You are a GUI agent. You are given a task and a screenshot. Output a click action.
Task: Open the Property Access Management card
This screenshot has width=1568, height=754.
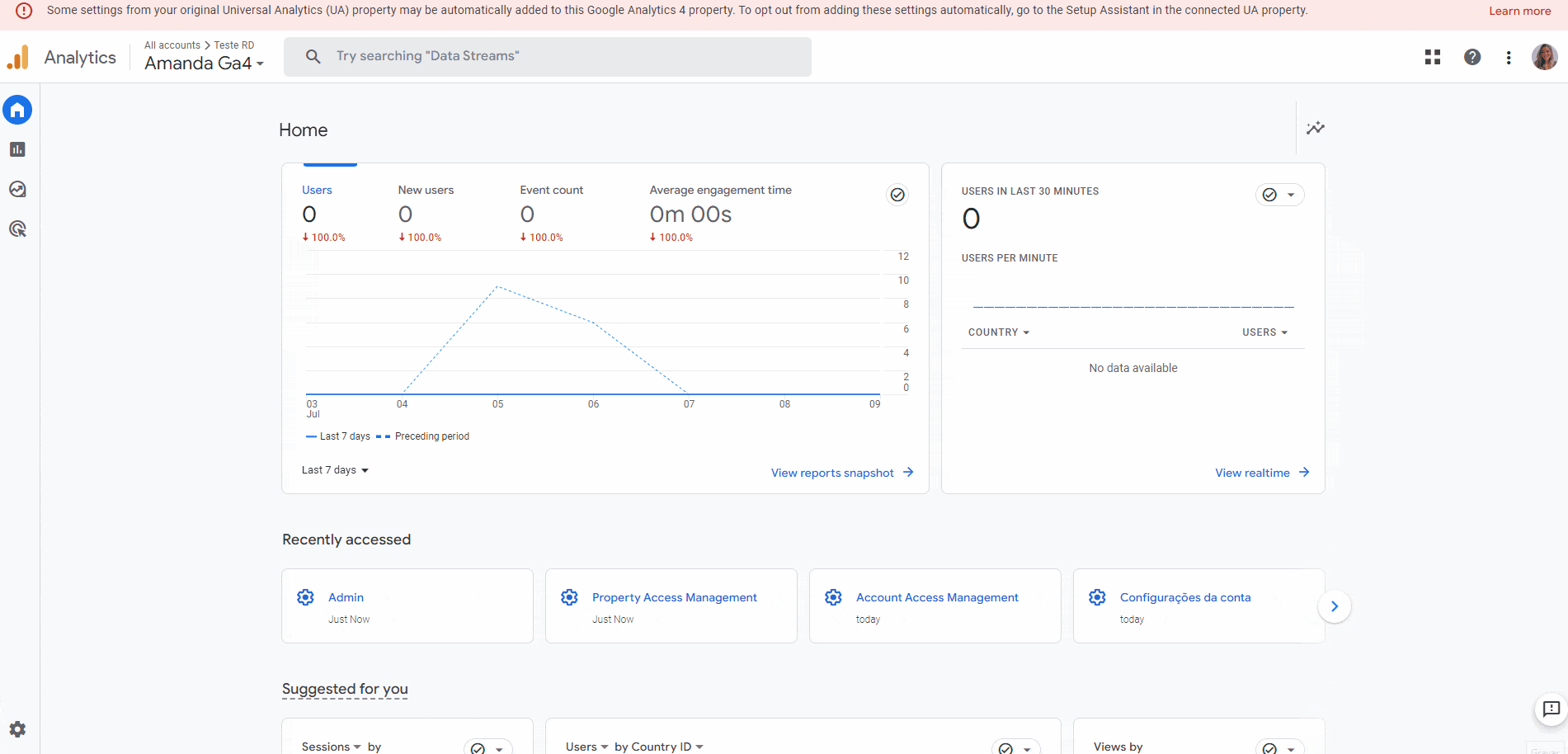coord(671,606)
